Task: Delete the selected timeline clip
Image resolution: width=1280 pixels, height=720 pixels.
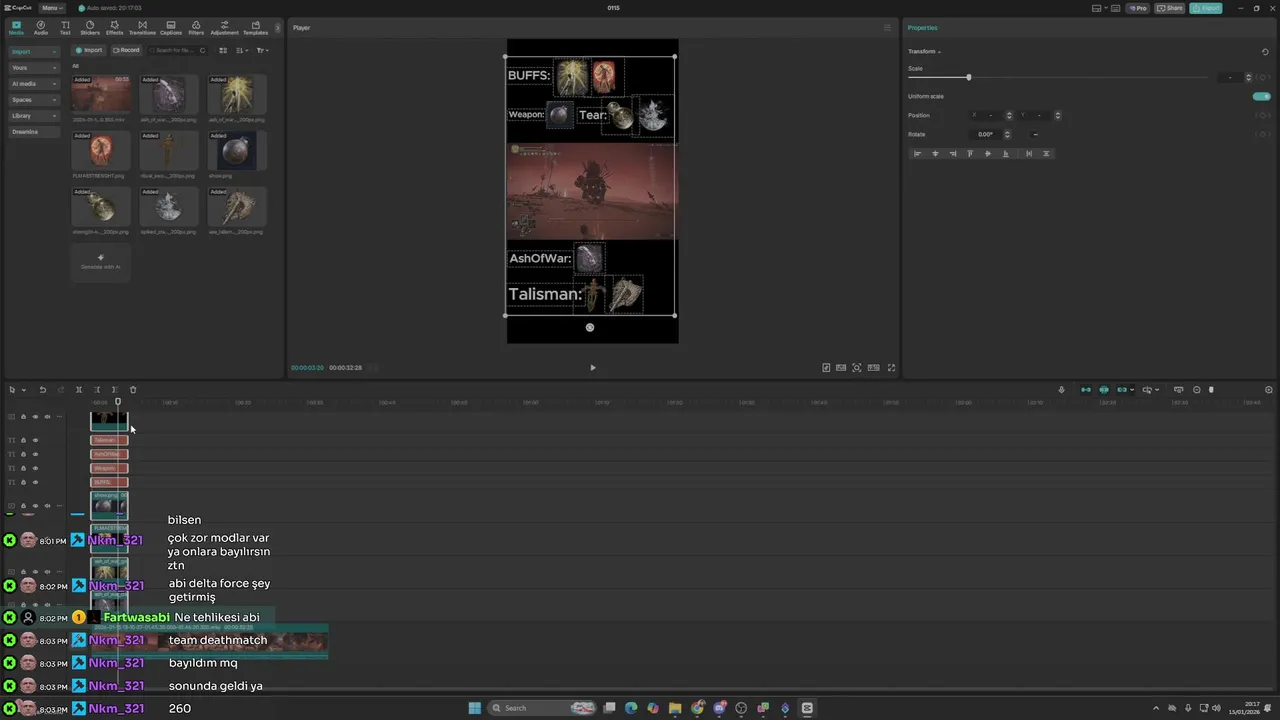Action: (133, 390)
